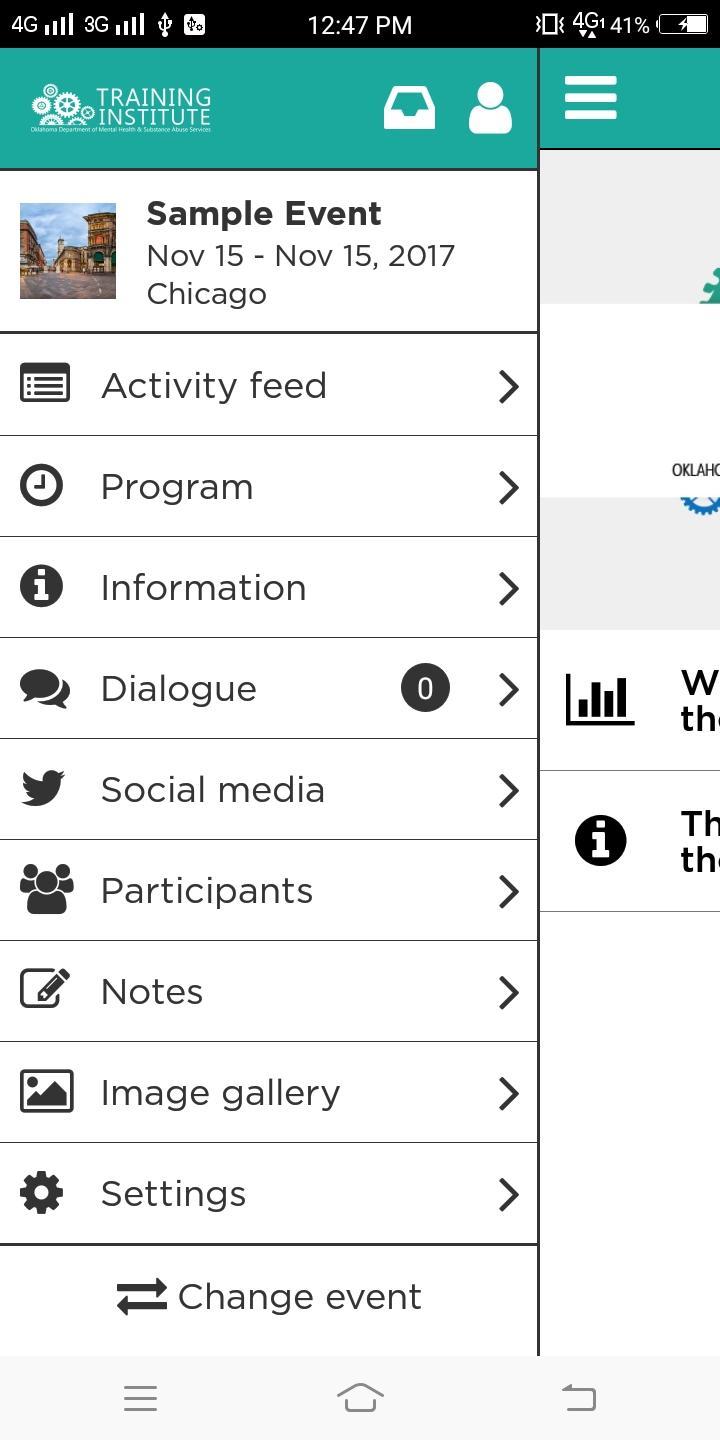Open the Program menu item
720x1440 pixels.
pyautogui.click(x=178, y=487)
